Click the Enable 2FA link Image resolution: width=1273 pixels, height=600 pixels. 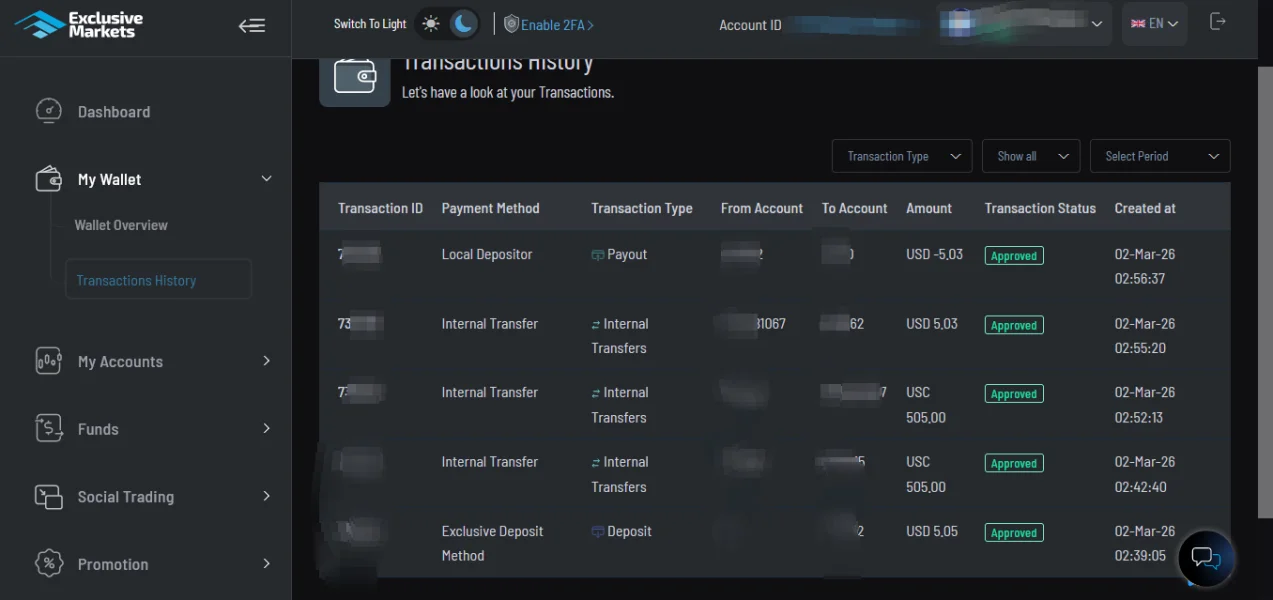tap(549, 24)
